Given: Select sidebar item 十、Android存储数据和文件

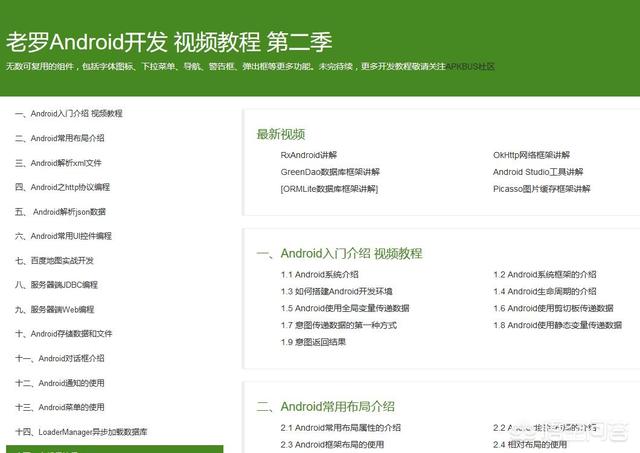Looking at the screenshot, I should point(63,334).
